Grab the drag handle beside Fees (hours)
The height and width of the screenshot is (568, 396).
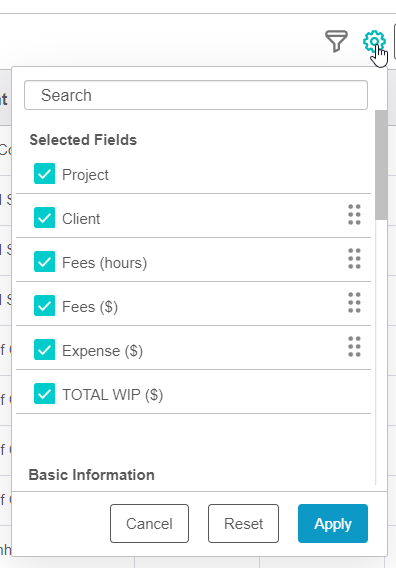[354, 259]
